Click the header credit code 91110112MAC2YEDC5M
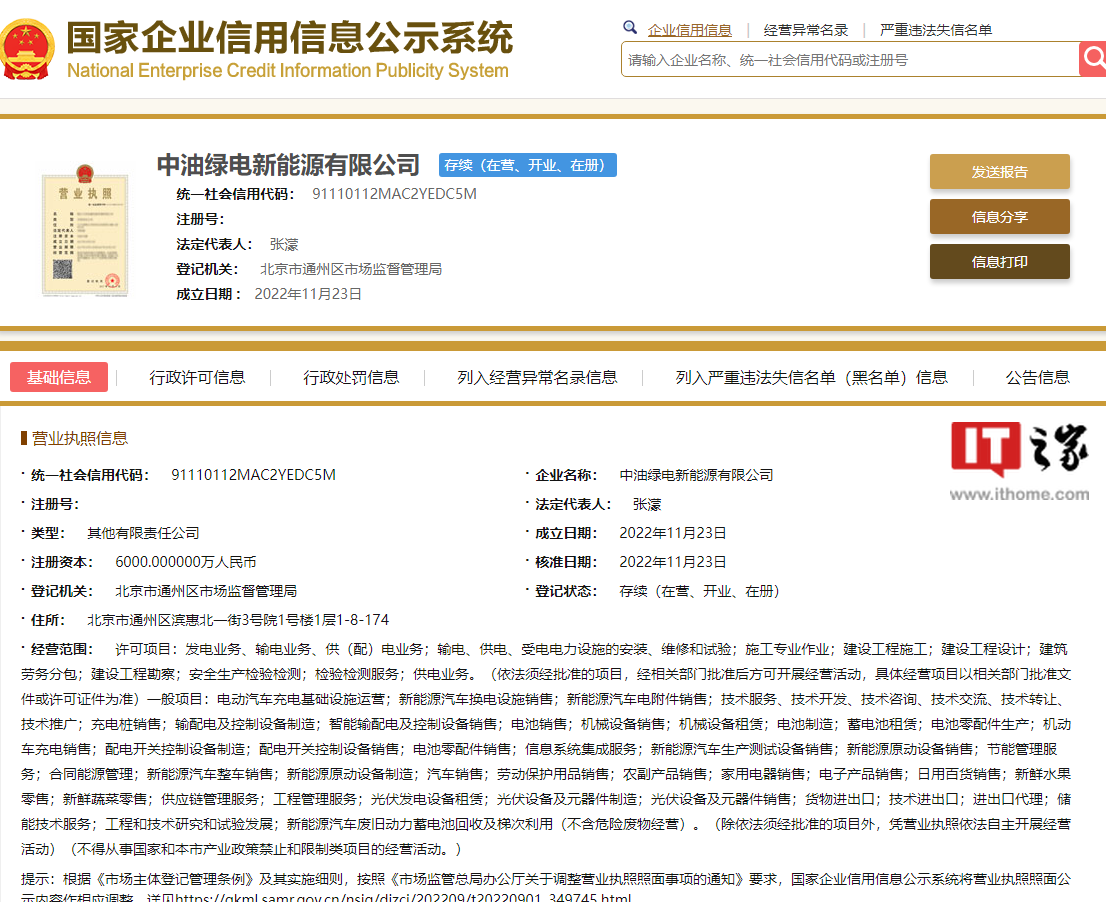This screenshot has width=1106, height=902. point(394,194)
